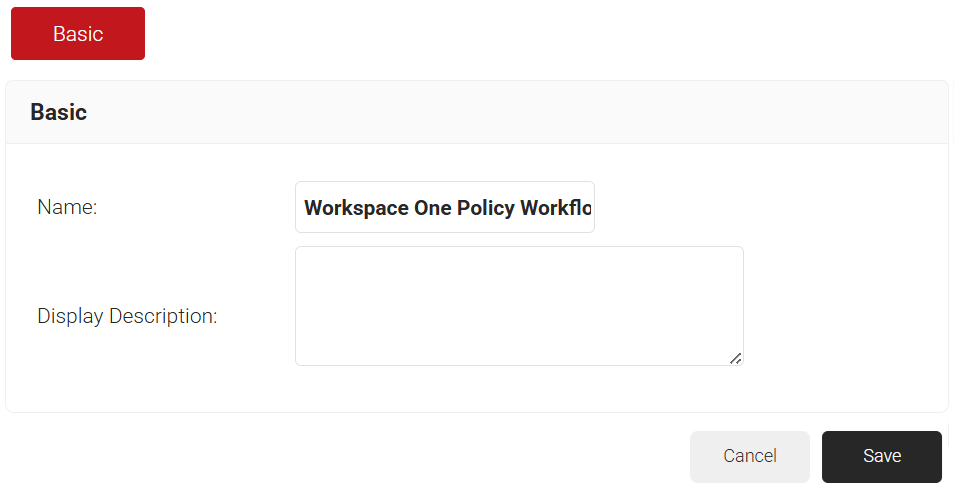Click the Display Description label
Viewport: 954px width, 493px height.
tap(127, 316)
